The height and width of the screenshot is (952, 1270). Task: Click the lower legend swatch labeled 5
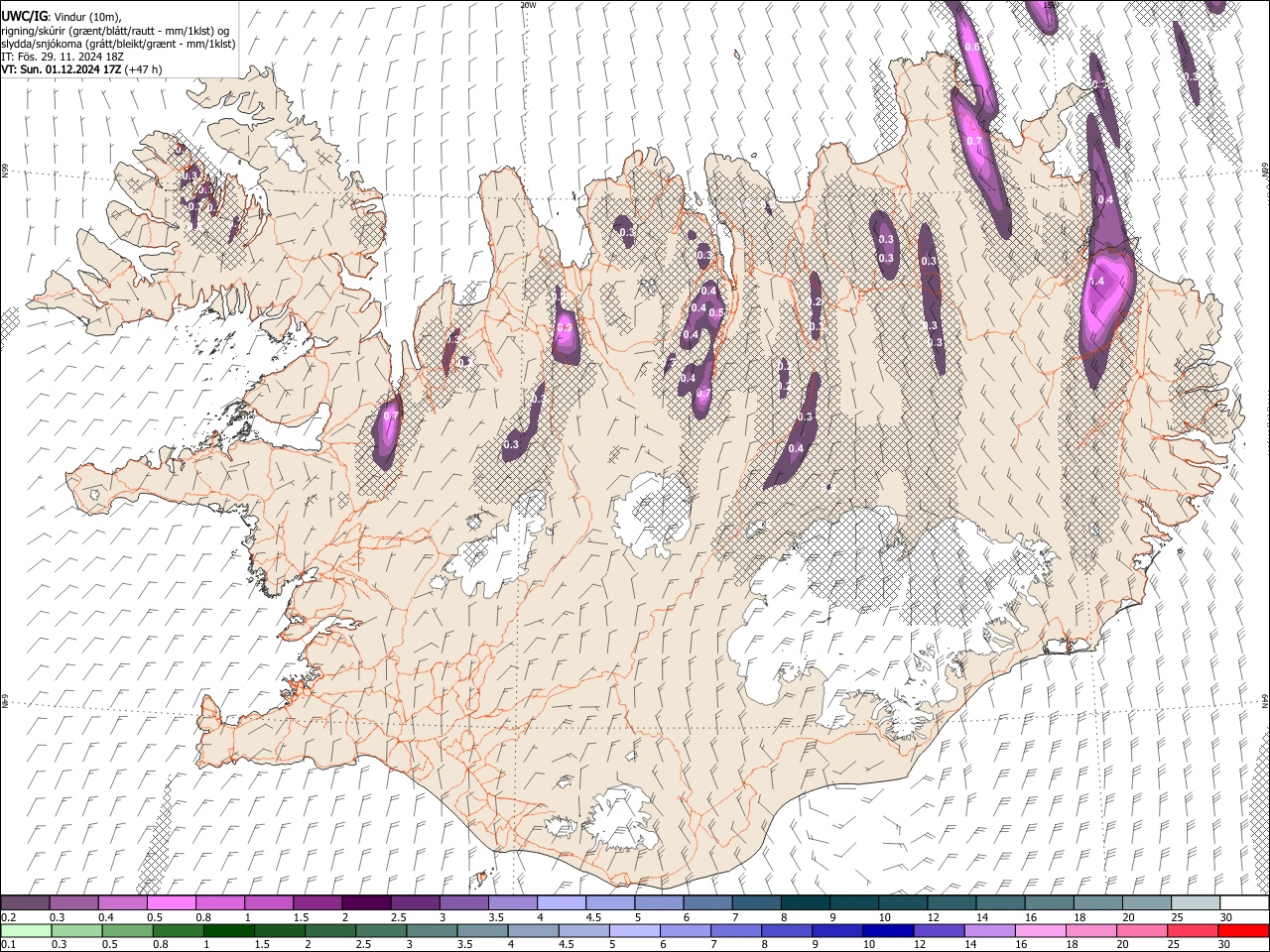(634, 930)
